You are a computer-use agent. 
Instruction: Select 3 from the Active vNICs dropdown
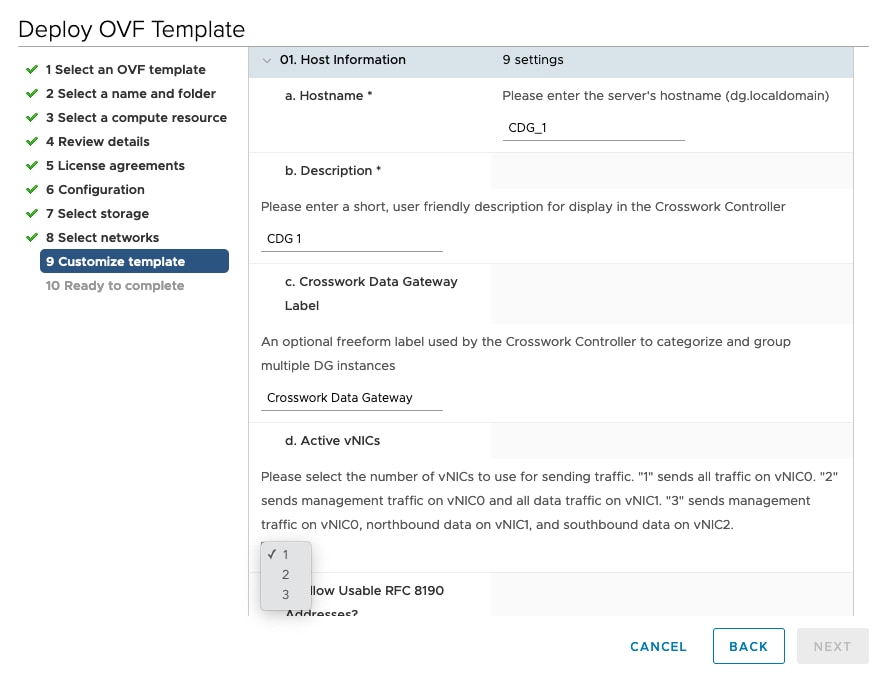286,592
